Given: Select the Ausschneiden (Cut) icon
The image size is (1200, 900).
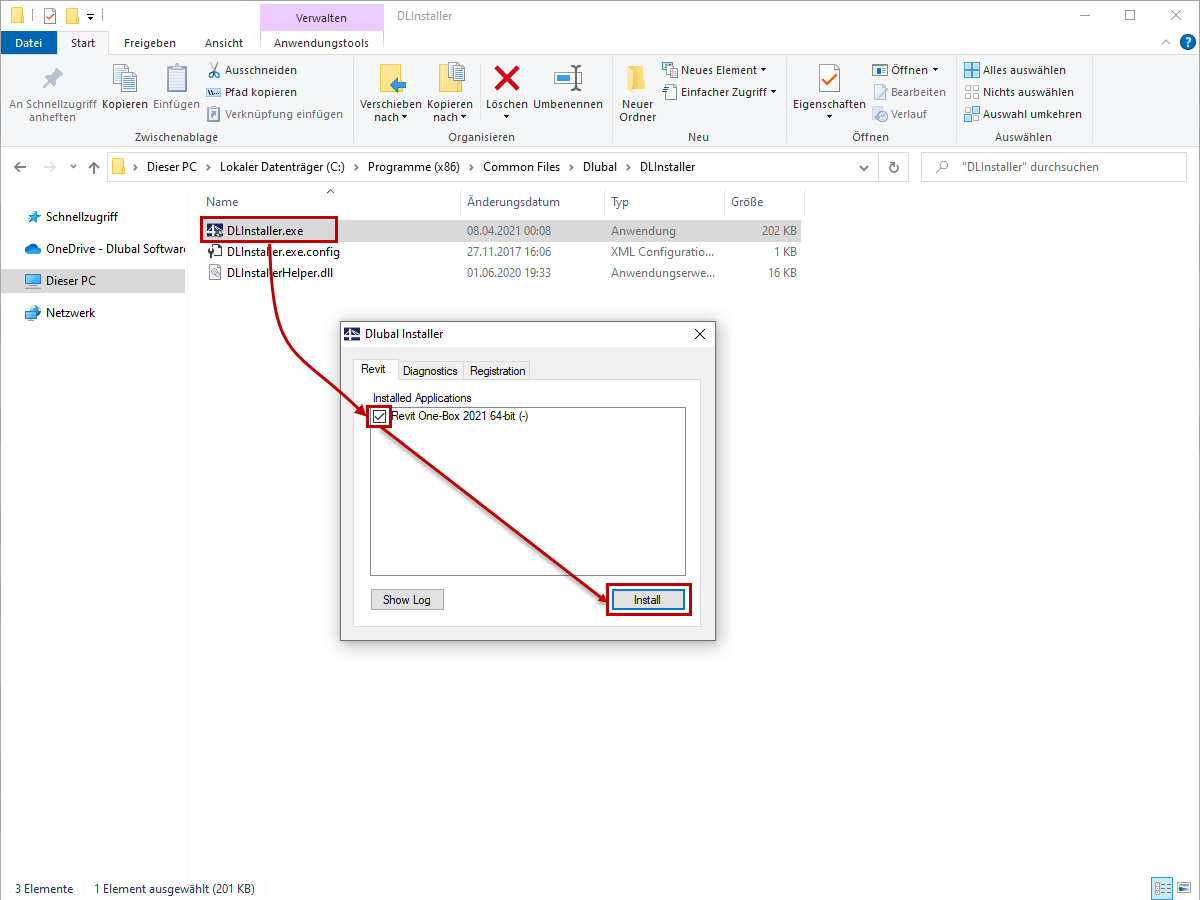Looking at the screenshot, I should pyautogui.click(x=213, y=70).
